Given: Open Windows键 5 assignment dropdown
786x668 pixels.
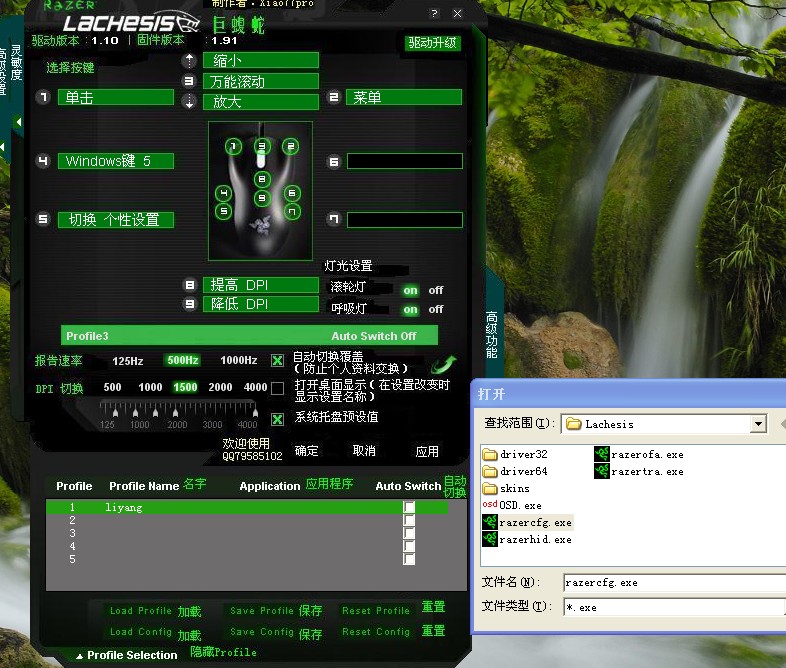Looking at the screenshot, I should point(116,161).
